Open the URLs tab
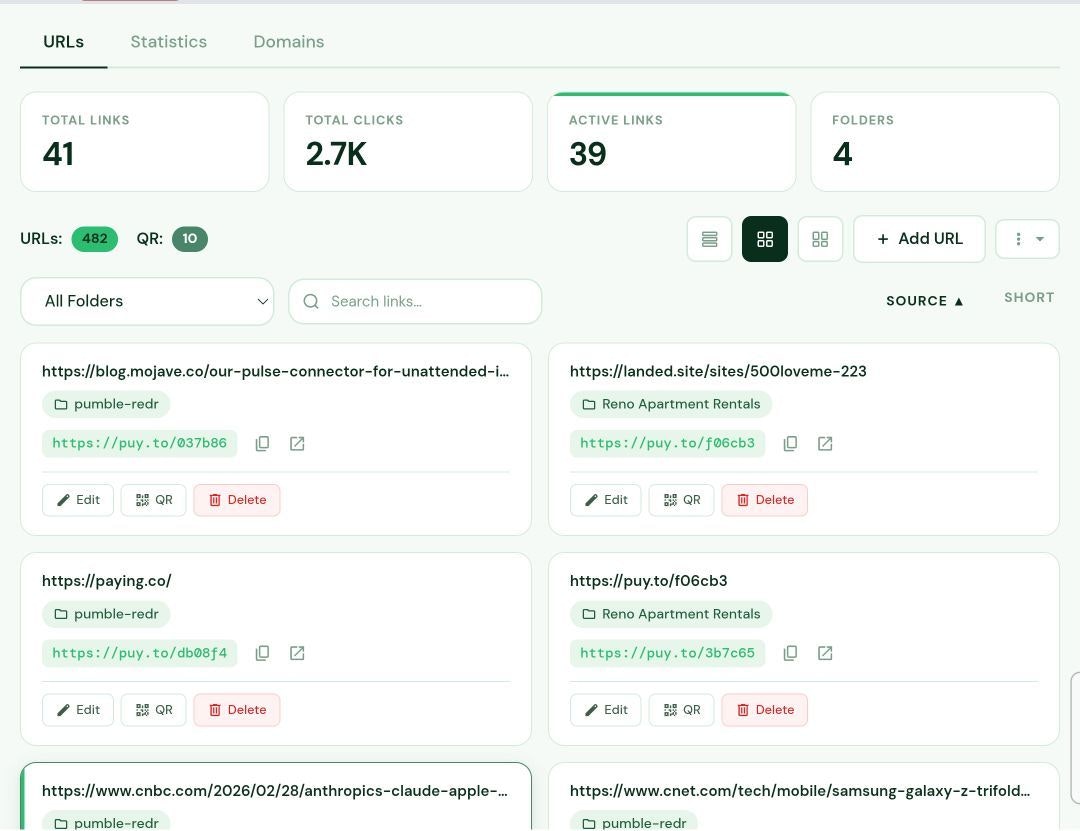This screenshot has height=831, width=1080. click(63, 42)
